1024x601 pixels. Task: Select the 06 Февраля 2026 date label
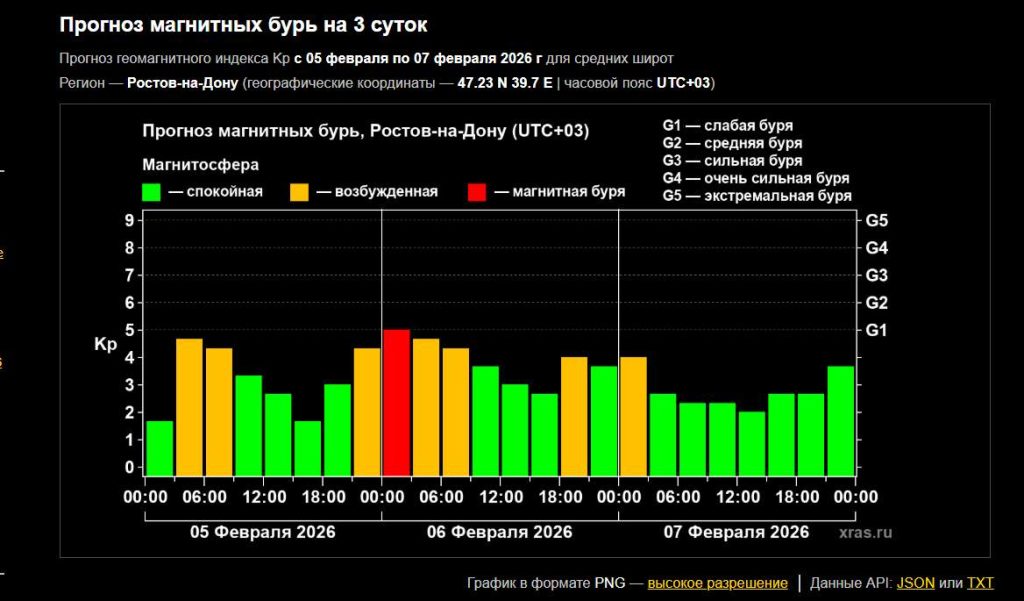point(500,532)
